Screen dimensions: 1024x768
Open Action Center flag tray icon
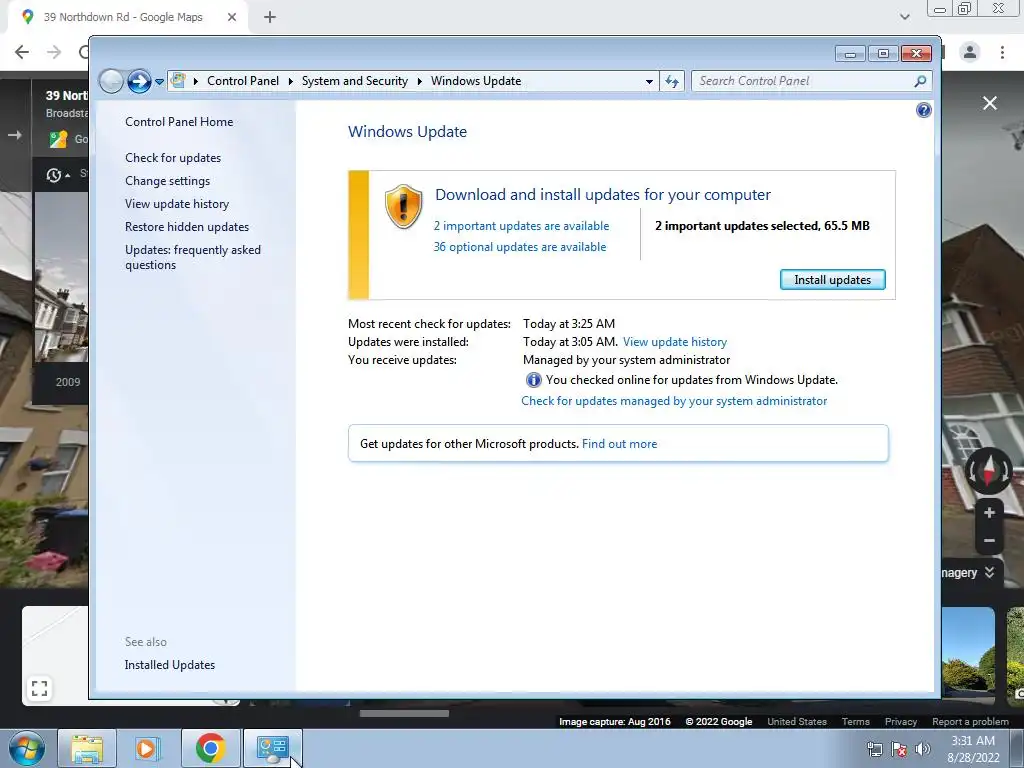click(899, 749)
